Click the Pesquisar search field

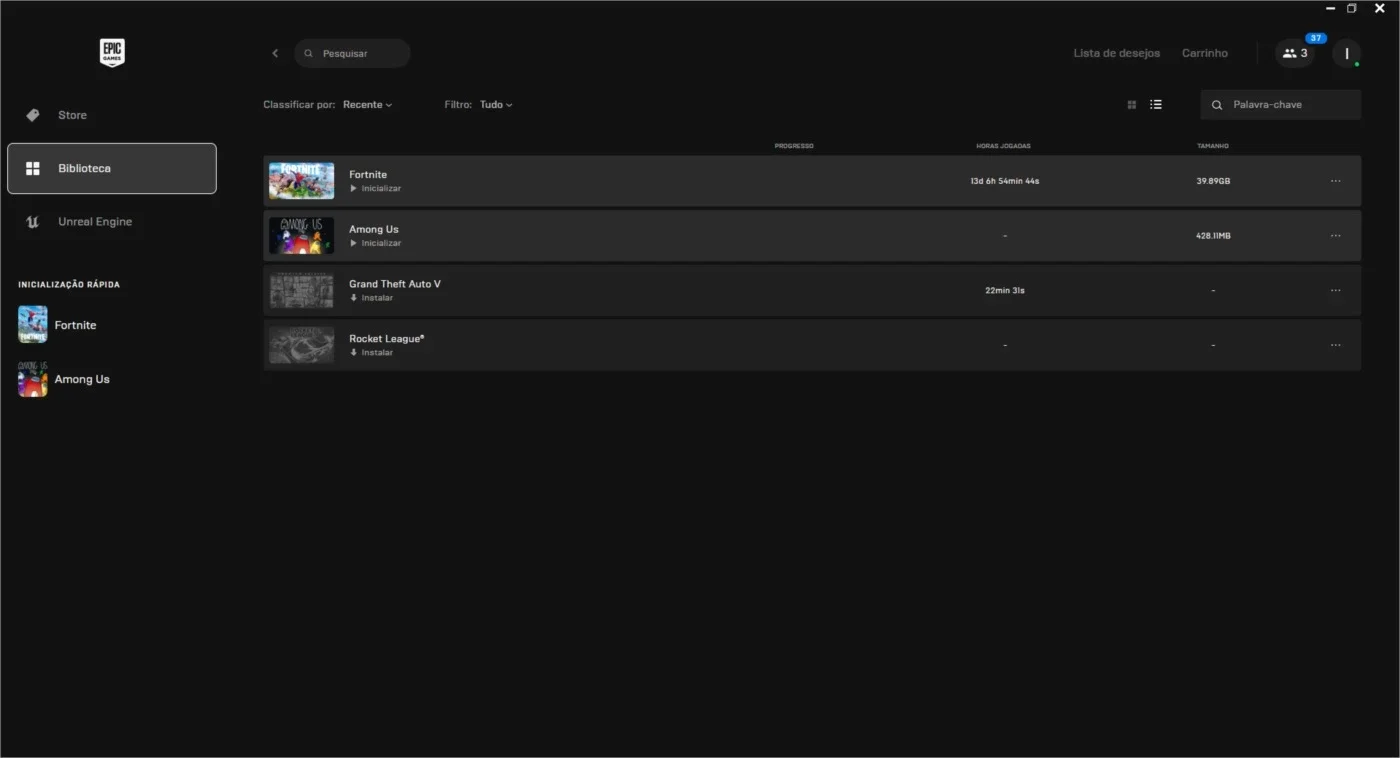pos(352,53)
